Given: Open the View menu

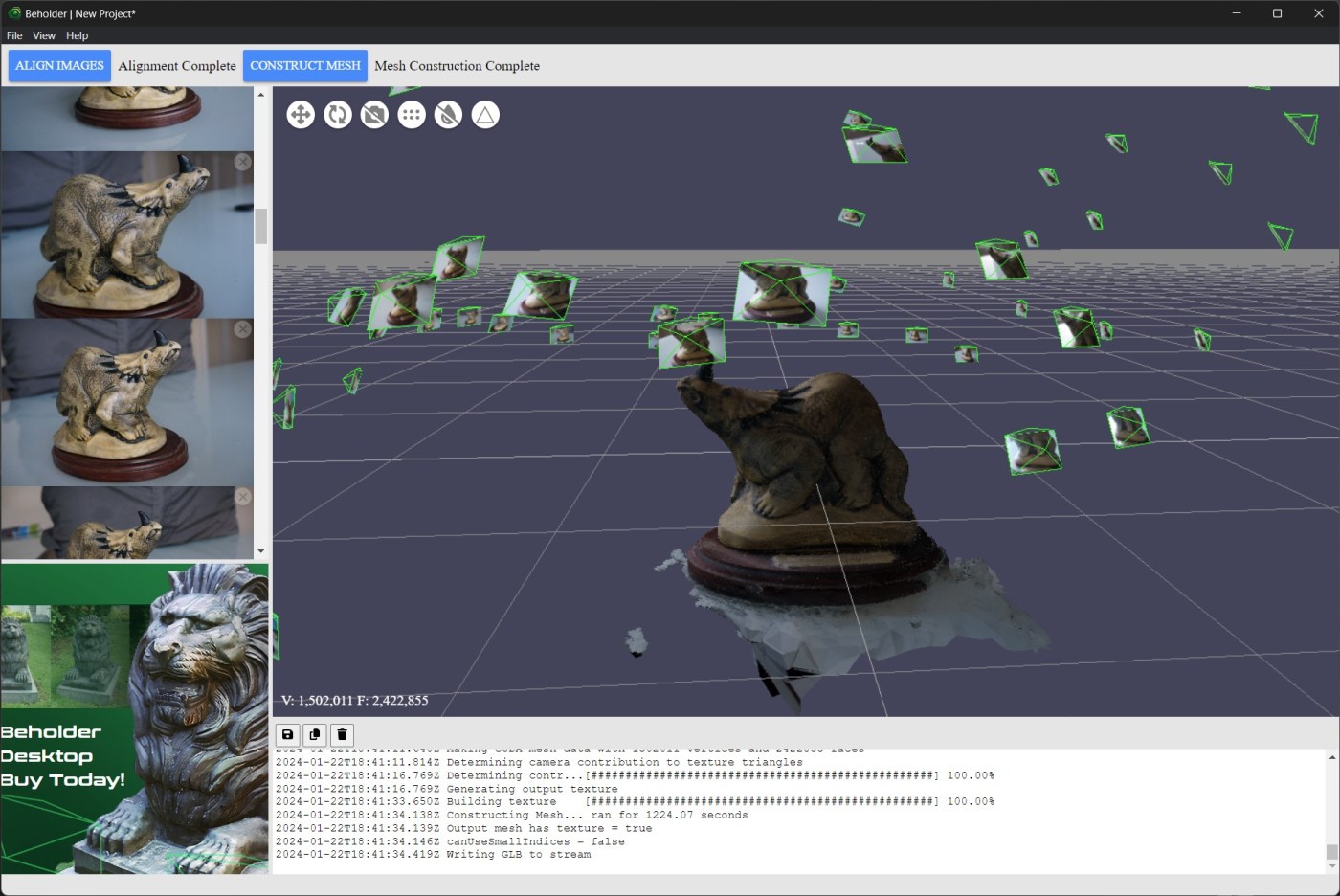Looking at the screenshot, I should (x=44, y=35).
